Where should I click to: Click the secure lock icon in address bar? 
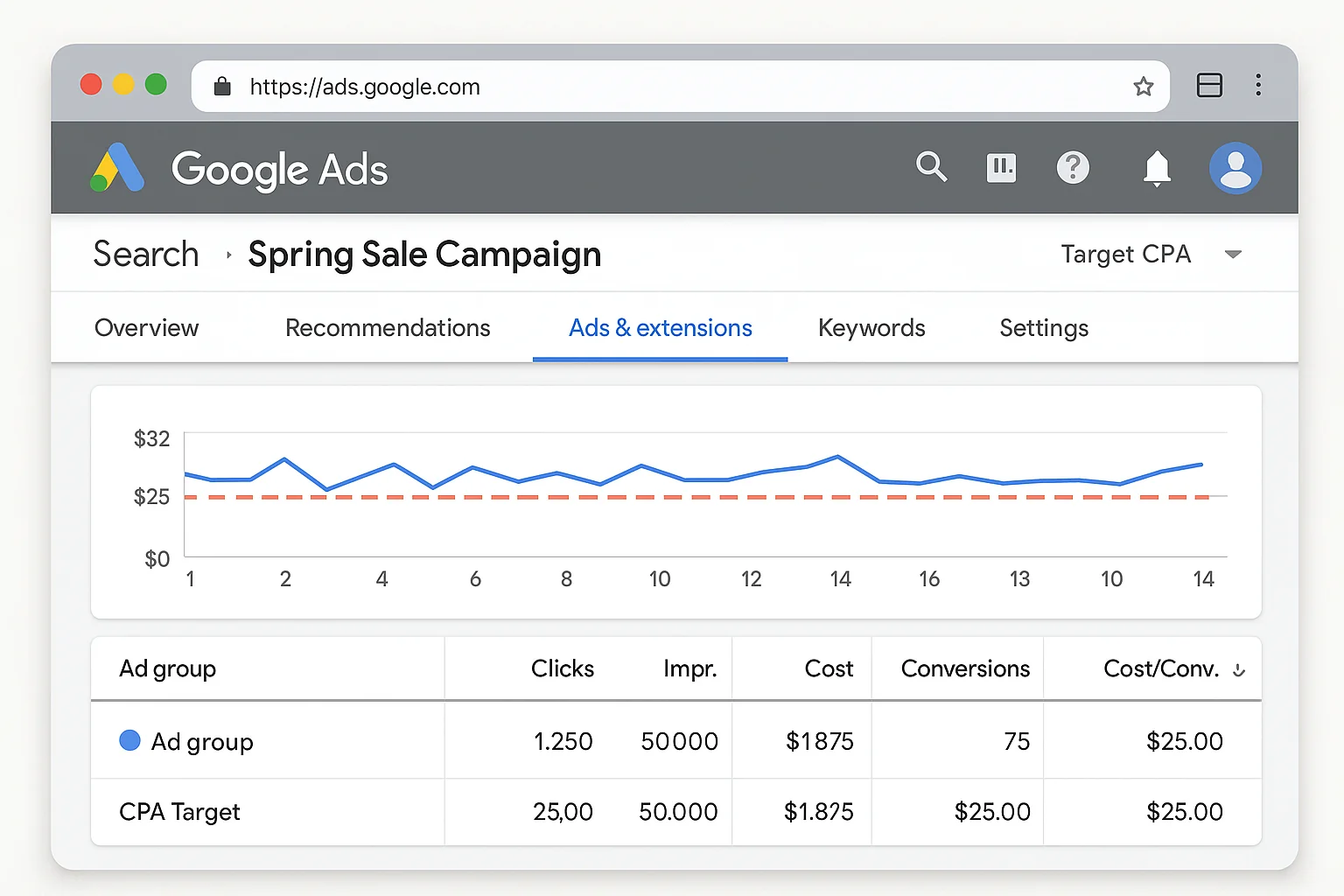pos(221,86)
